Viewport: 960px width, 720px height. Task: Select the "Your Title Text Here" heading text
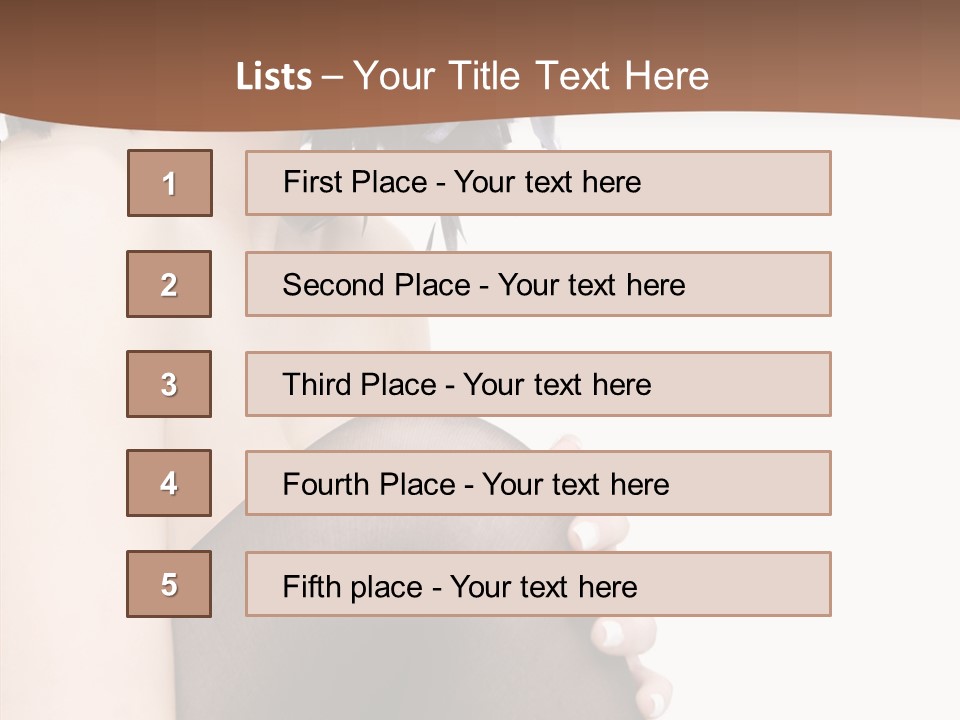pos(531,77)
